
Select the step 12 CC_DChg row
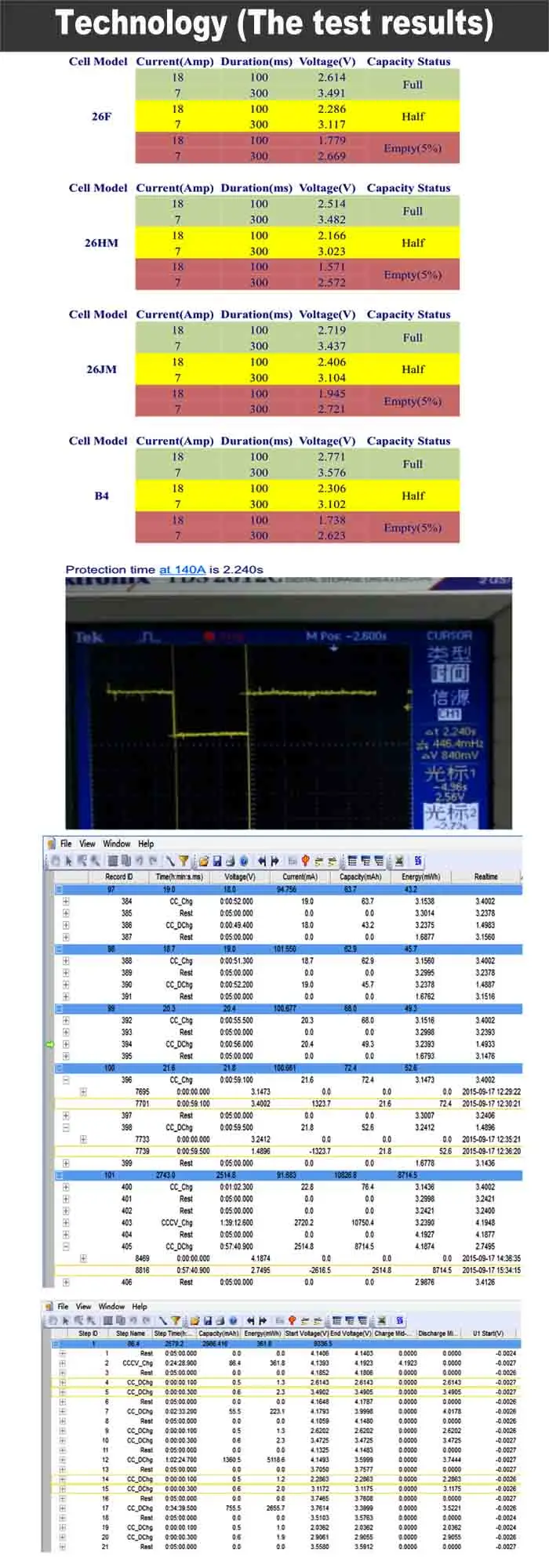(x=285, y=1460)
